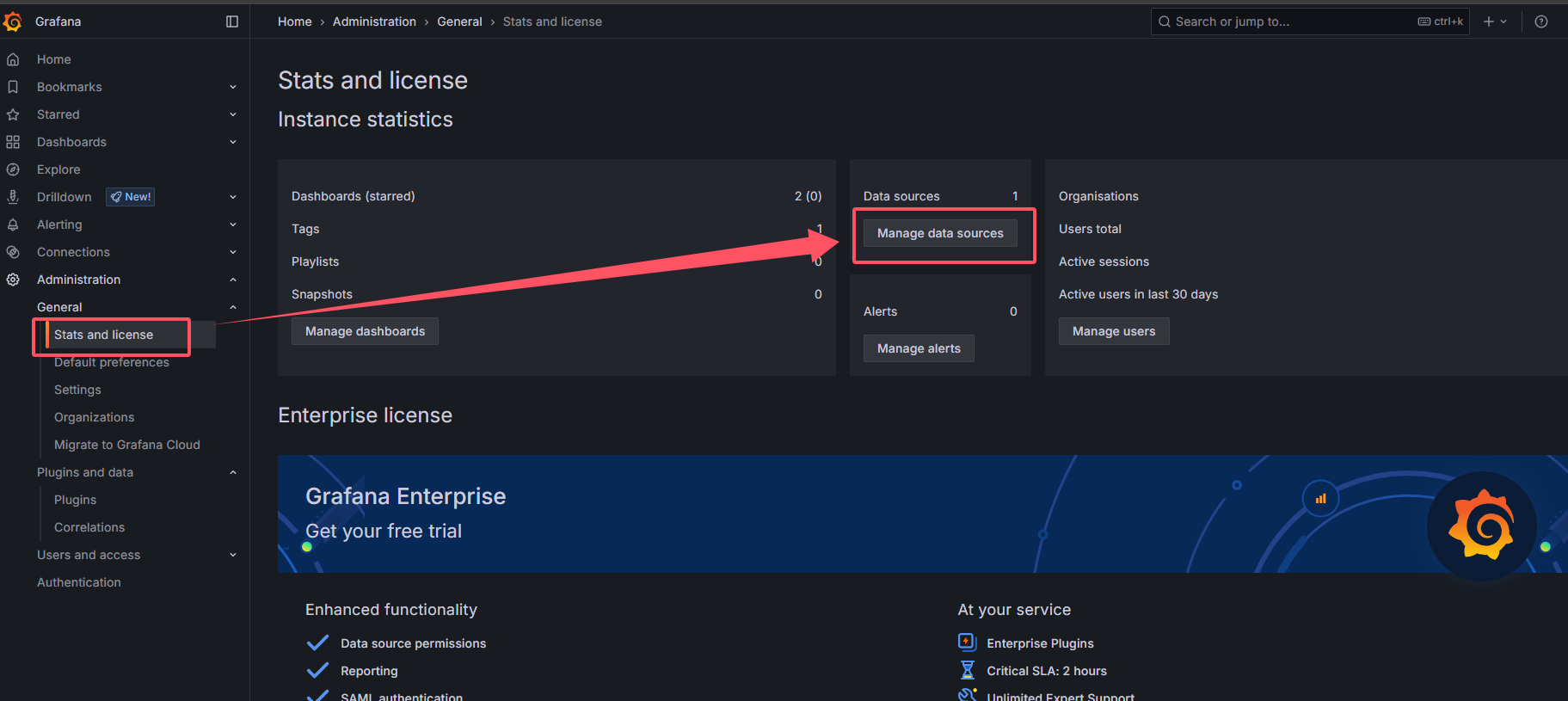This screenshot has width=1568, height=701.
Task: Click the Manage dashboards button
Action: coord(365,331)
